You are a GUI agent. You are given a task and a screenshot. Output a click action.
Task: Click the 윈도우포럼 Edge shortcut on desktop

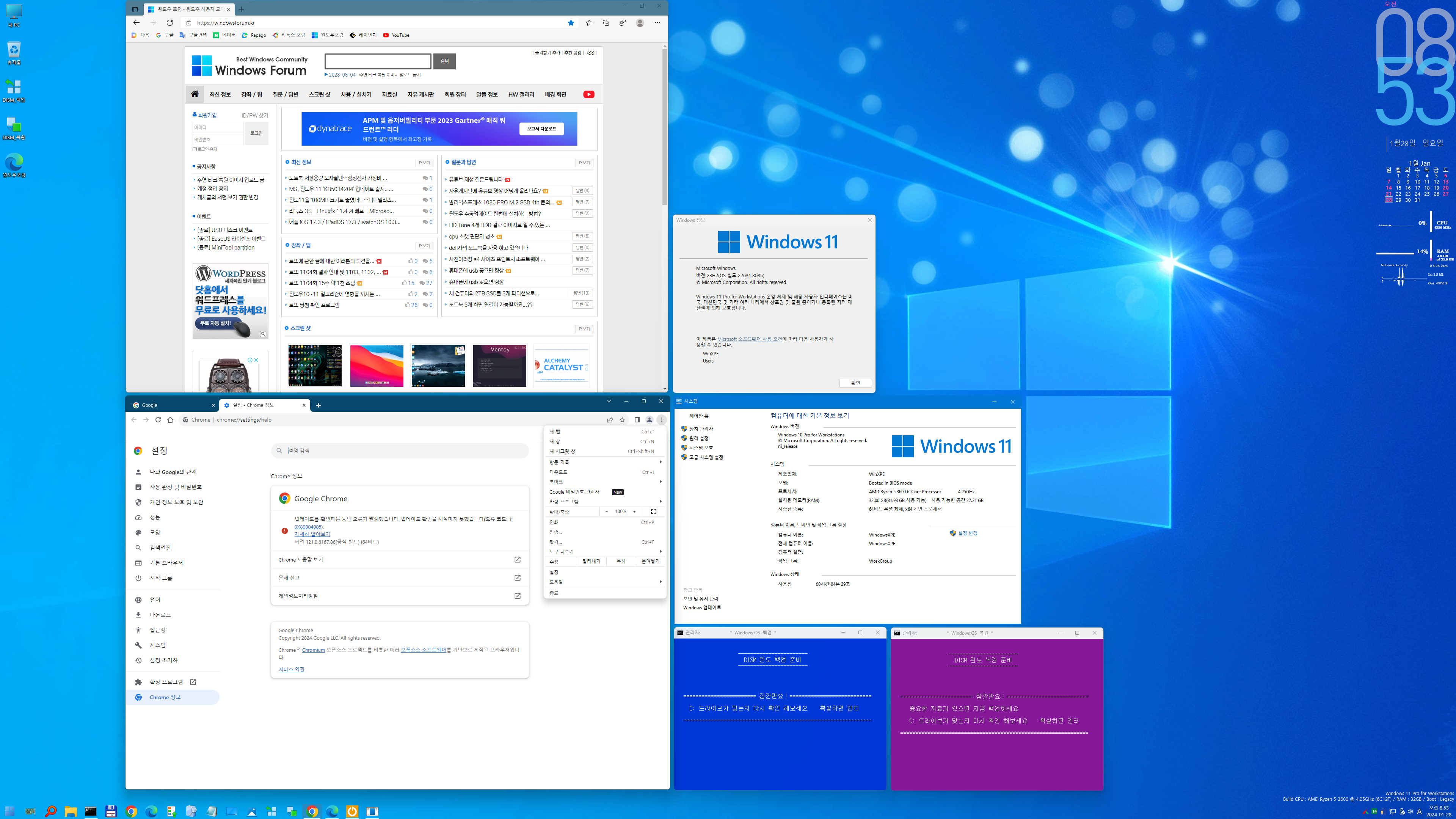point(14,166)
